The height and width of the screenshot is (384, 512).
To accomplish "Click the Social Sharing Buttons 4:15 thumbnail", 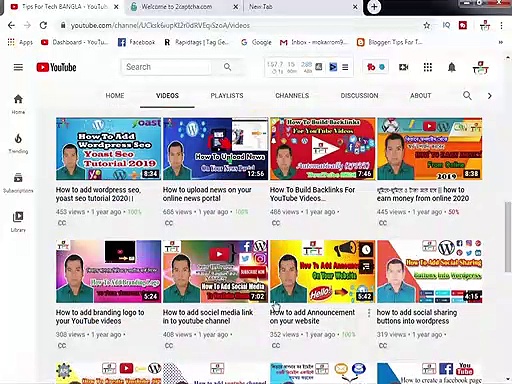I will click(x=430, y=271).
